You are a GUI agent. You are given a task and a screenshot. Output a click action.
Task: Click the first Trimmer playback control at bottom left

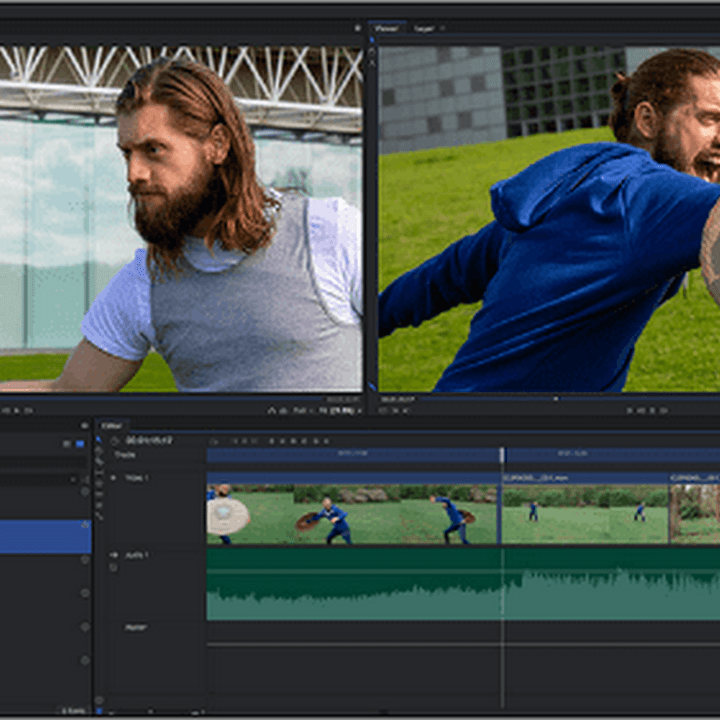pyautogui.click(x=6, y=411)
